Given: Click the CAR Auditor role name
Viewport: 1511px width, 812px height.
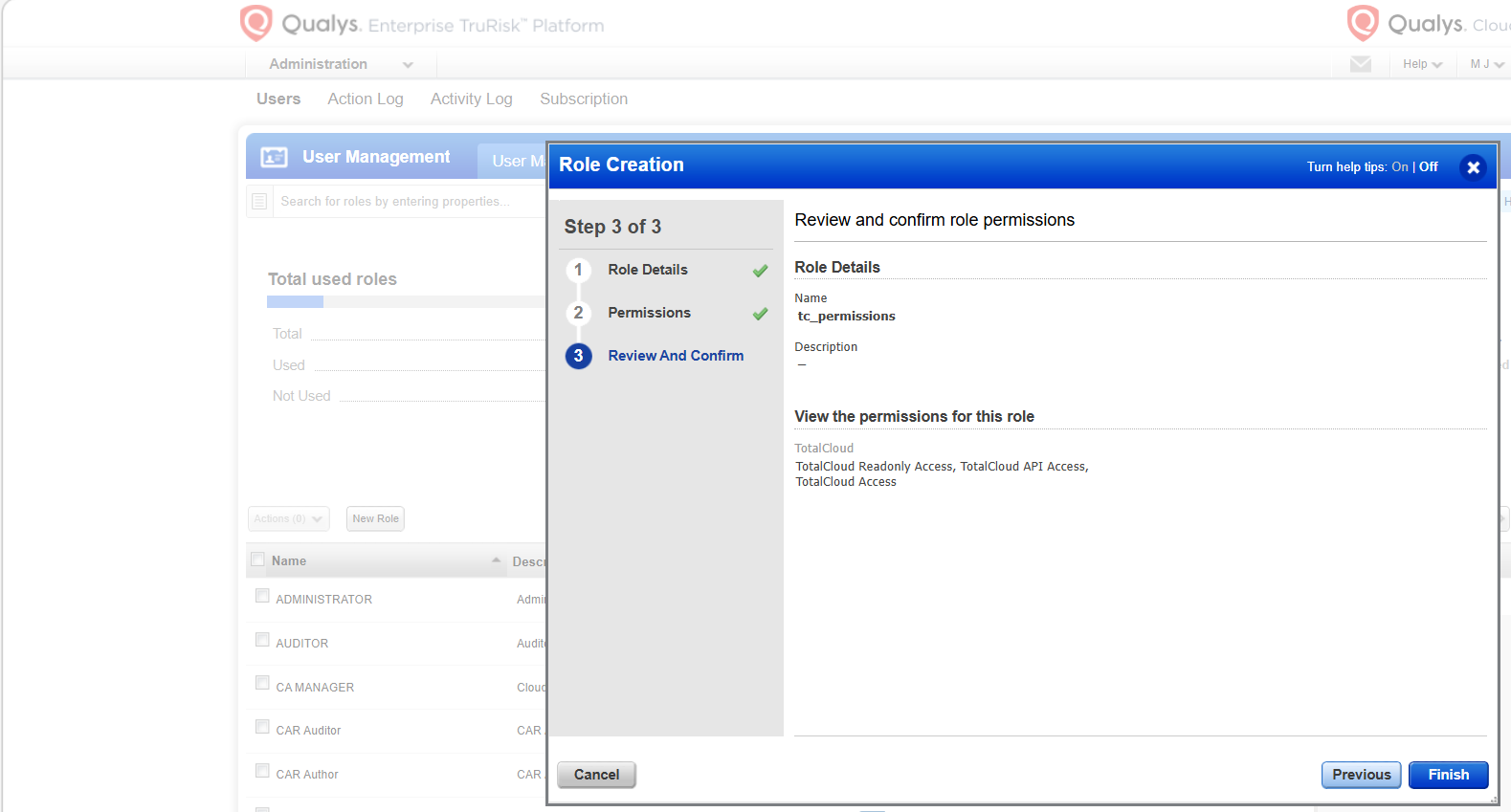Looking at the screenshot, I should click(308, 731).
